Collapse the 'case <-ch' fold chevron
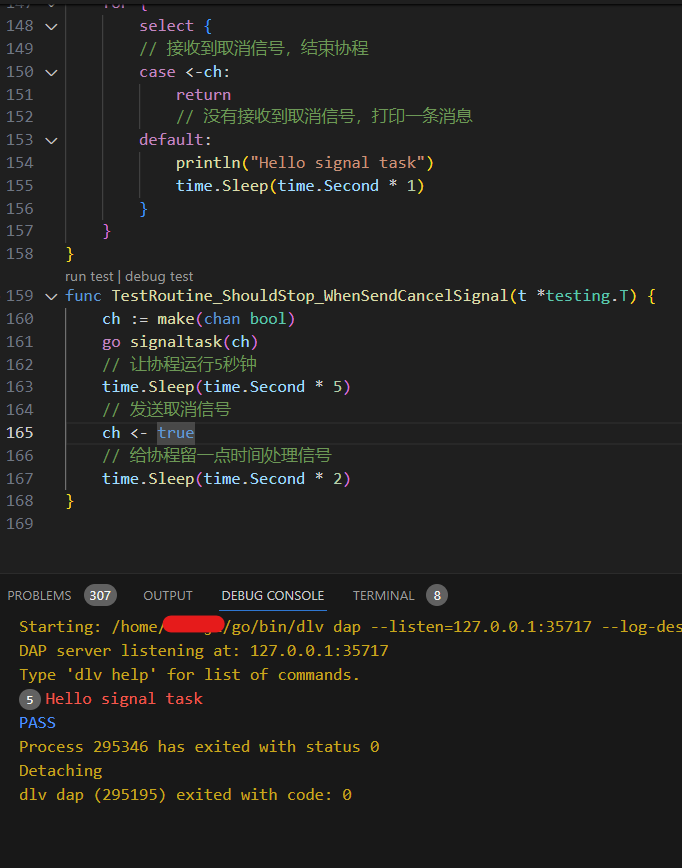682x868 pixels. point(51,72)
